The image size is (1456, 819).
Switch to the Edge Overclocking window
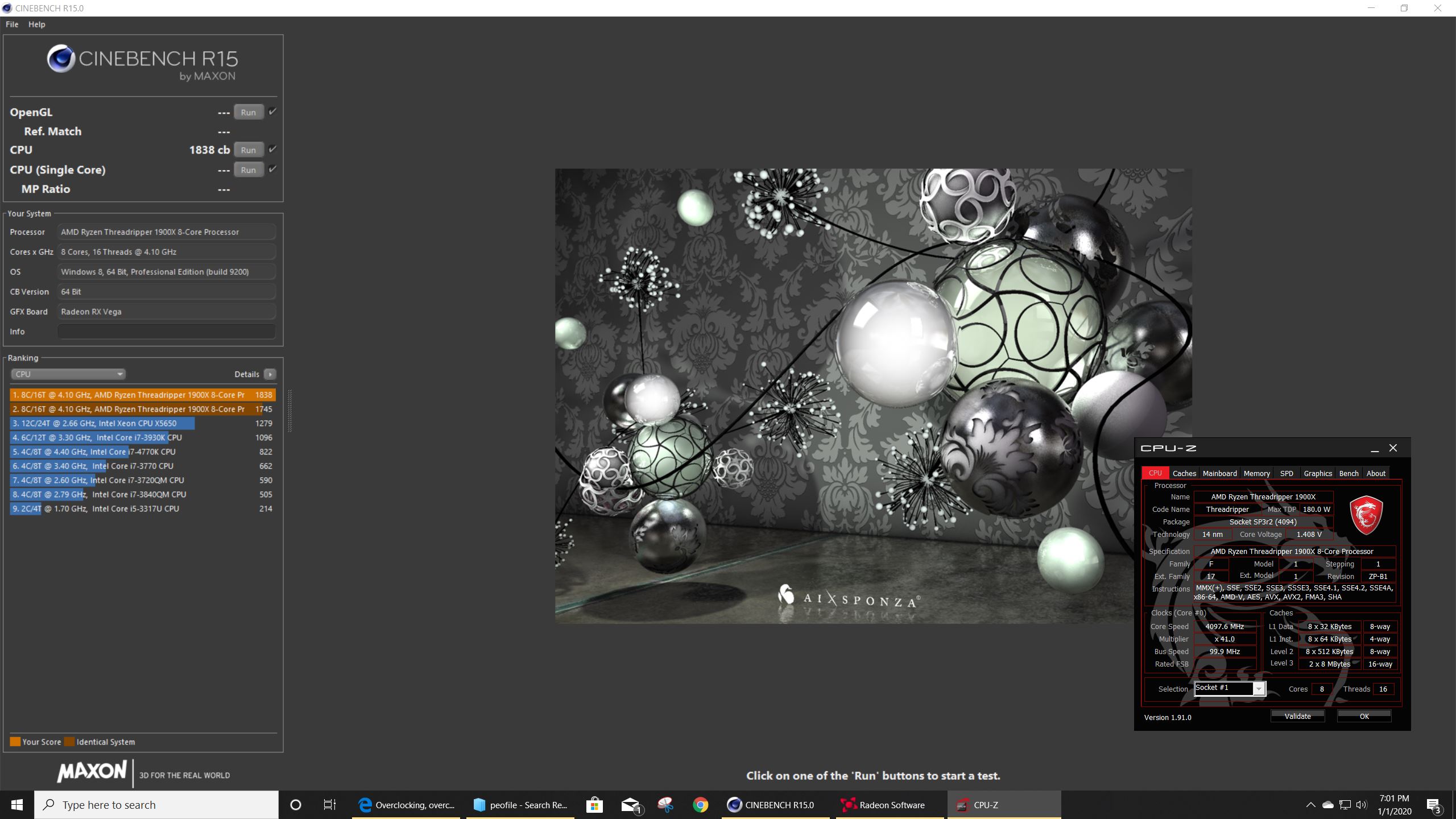coord(406,805)
